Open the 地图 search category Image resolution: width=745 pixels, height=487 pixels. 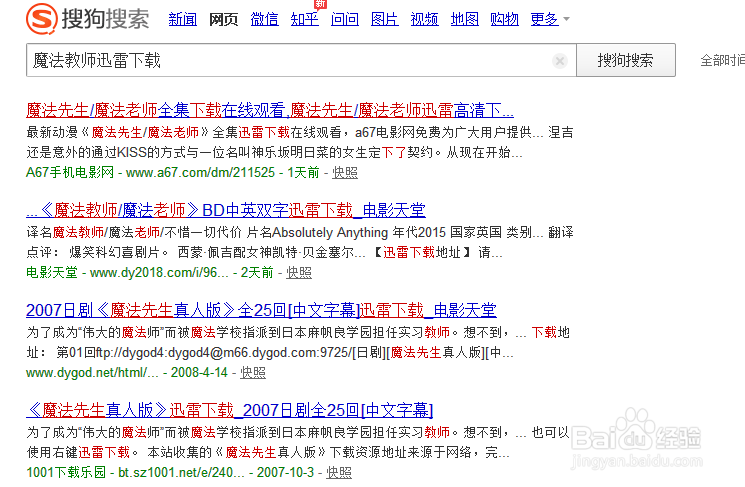pyautogui.click(x=465, y=19)
